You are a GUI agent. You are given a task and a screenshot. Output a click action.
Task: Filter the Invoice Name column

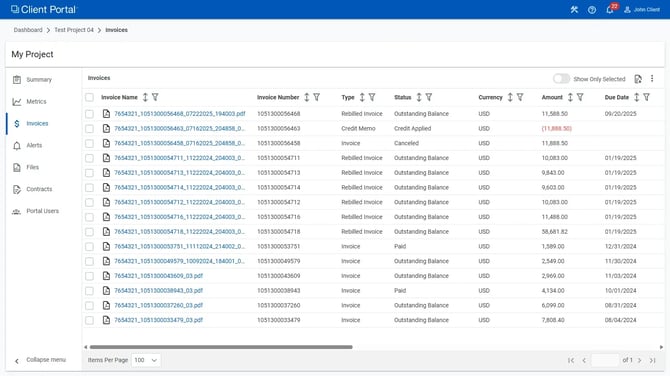pos(155,97)
